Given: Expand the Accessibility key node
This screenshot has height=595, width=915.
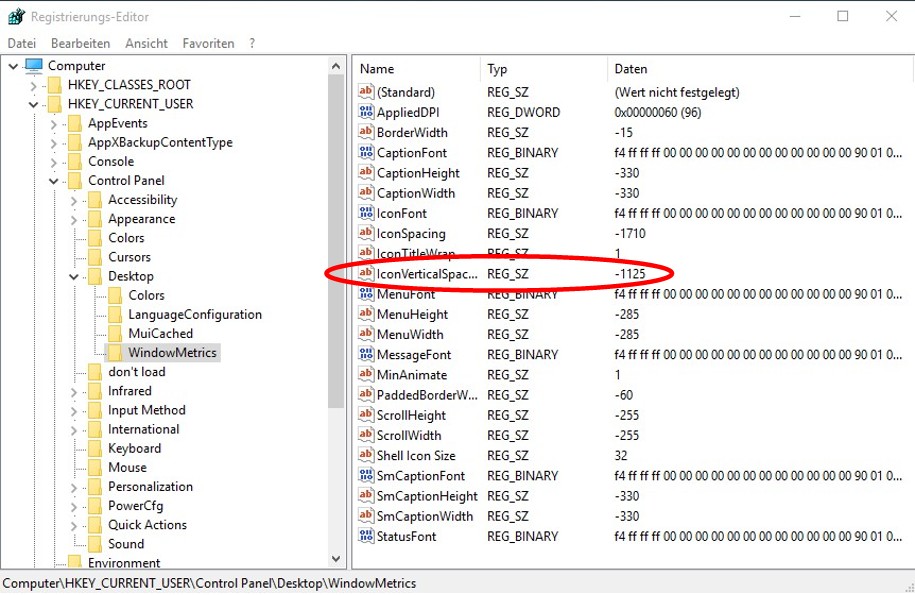Looking at the screenshot, I should pyautogui.click(x=74, y=200).
